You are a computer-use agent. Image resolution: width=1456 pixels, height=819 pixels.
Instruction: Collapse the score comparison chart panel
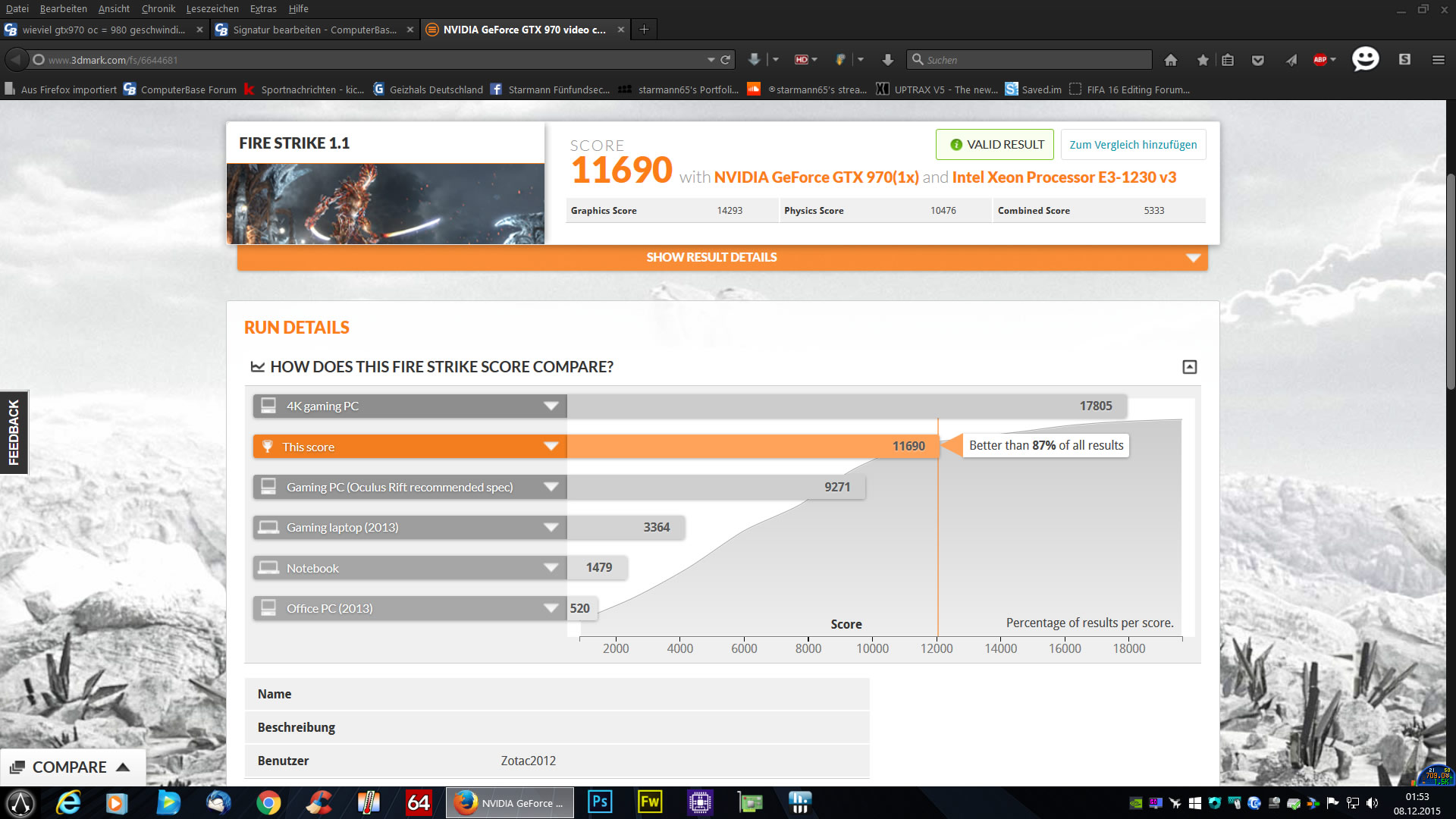(x=1189, y=367)
